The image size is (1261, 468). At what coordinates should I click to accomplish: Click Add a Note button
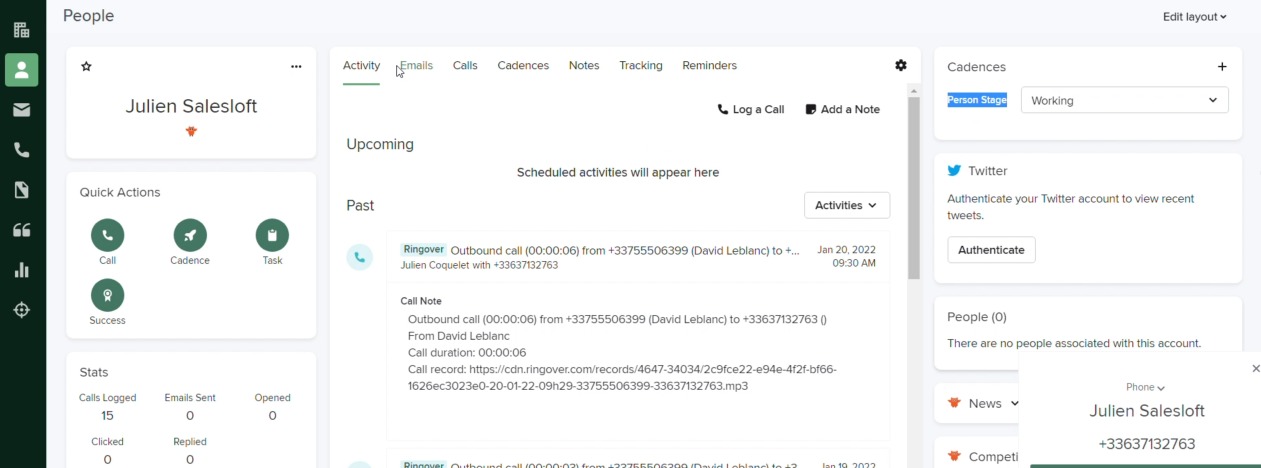(842, 110)
